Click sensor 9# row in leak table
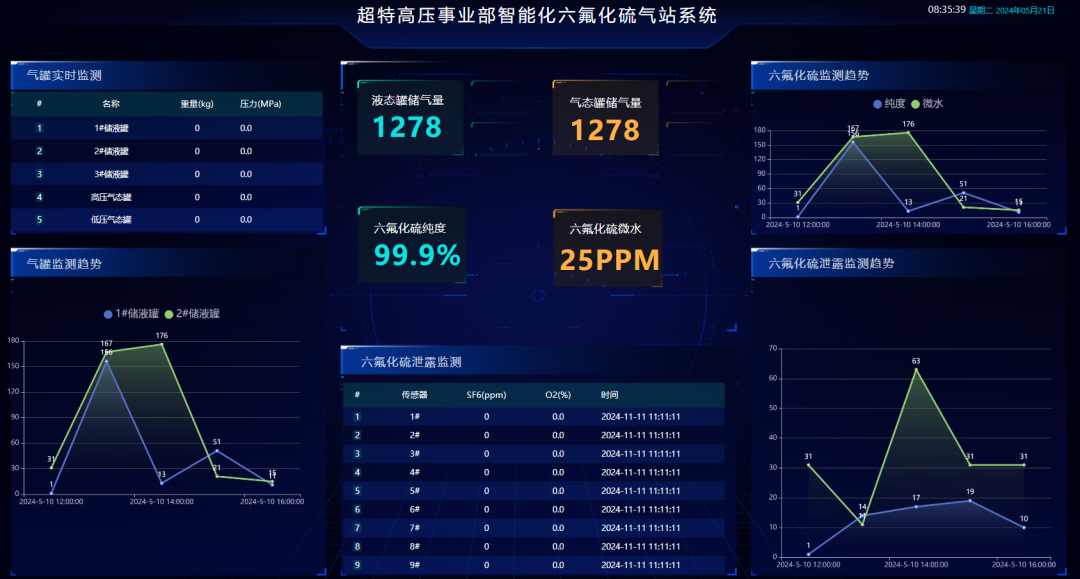The image size is (1080, 579). click(x=538, y=565)
